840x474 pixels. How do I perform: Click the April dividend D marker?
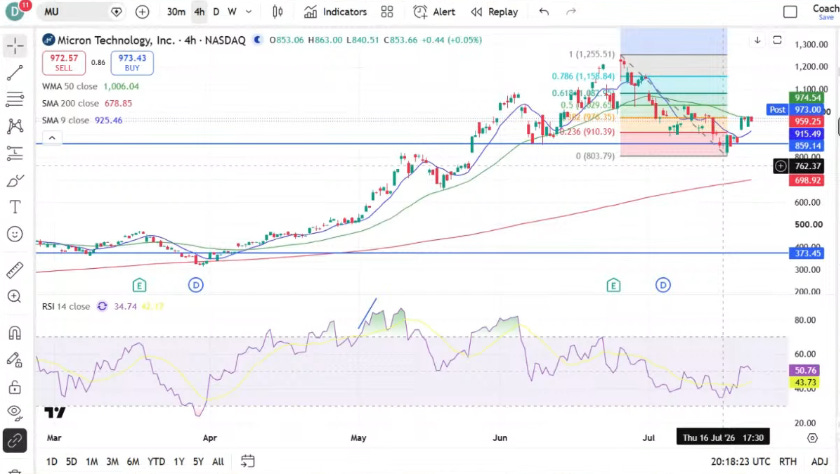(196, 285)
